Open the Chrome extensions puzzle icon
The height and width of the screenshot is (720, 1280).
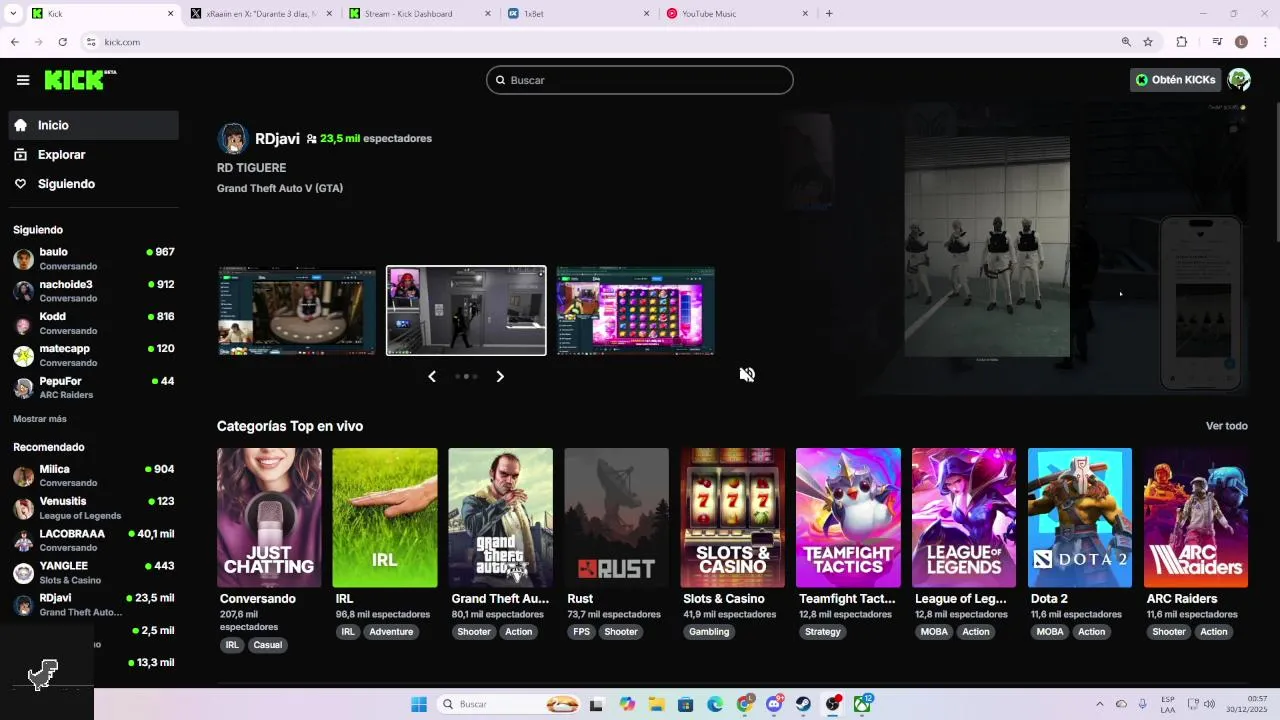(1182, 42)
